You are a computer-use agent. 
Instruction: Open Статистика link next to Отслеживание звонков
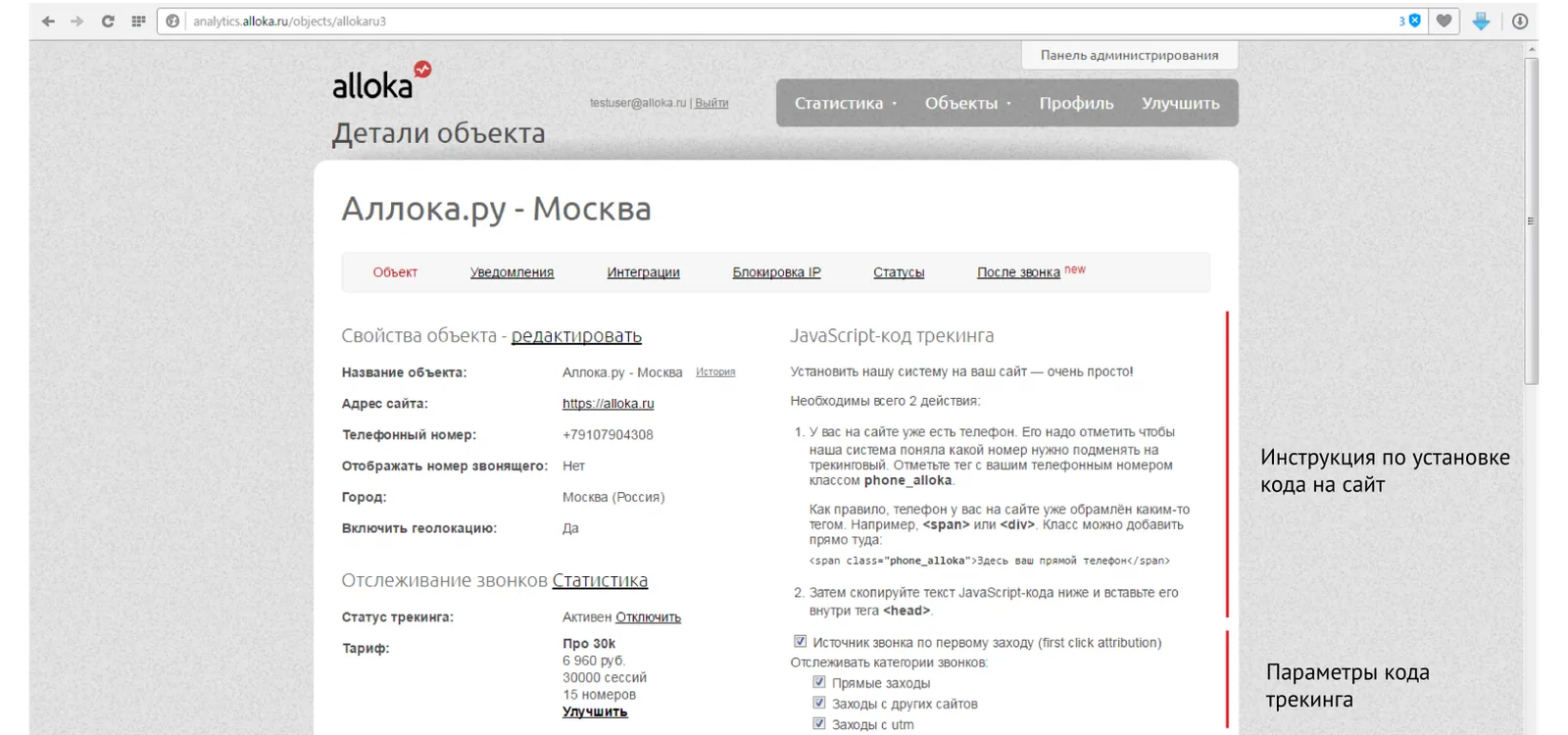600,581
